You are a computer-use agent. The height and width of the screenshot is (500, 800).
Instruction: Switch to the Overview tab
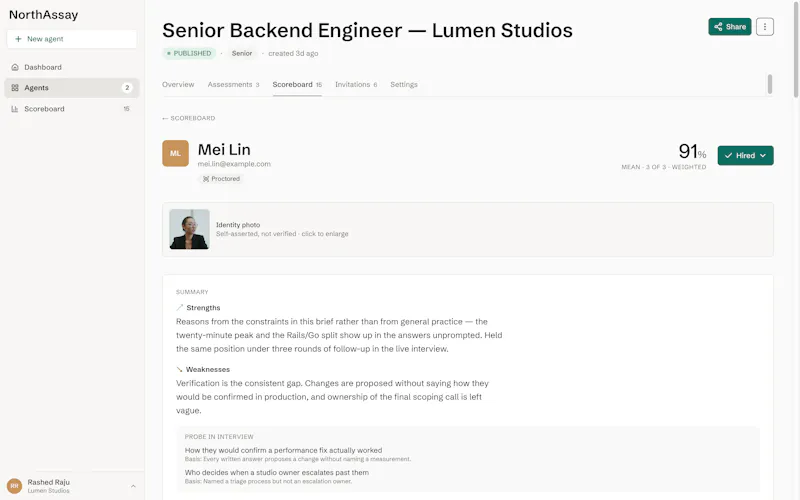178,85
